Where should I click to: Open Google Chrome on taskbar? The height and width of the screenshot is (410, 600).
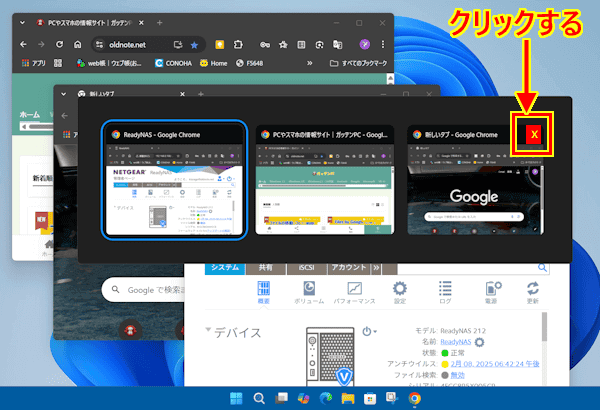[x=414, y=399]
